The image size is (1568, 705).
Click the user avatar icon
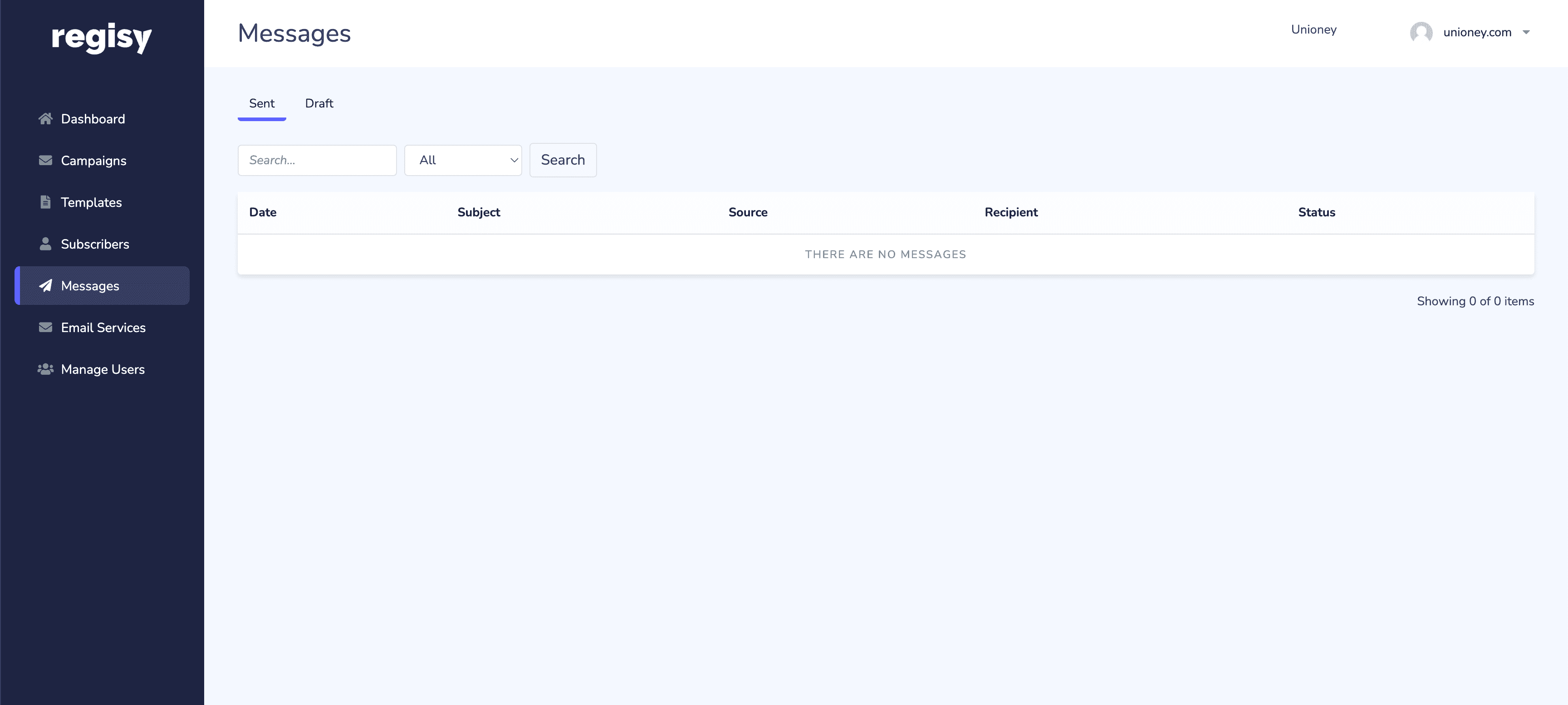(1421, 32)
